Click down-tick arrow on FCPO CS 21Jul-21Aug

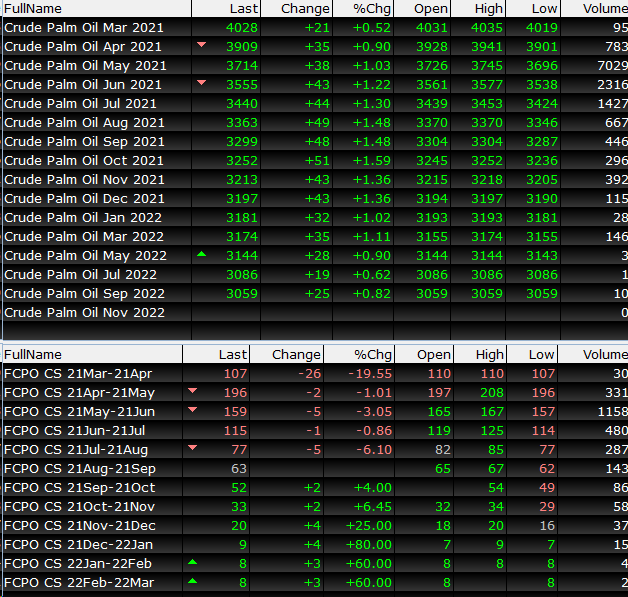(193, 448)
